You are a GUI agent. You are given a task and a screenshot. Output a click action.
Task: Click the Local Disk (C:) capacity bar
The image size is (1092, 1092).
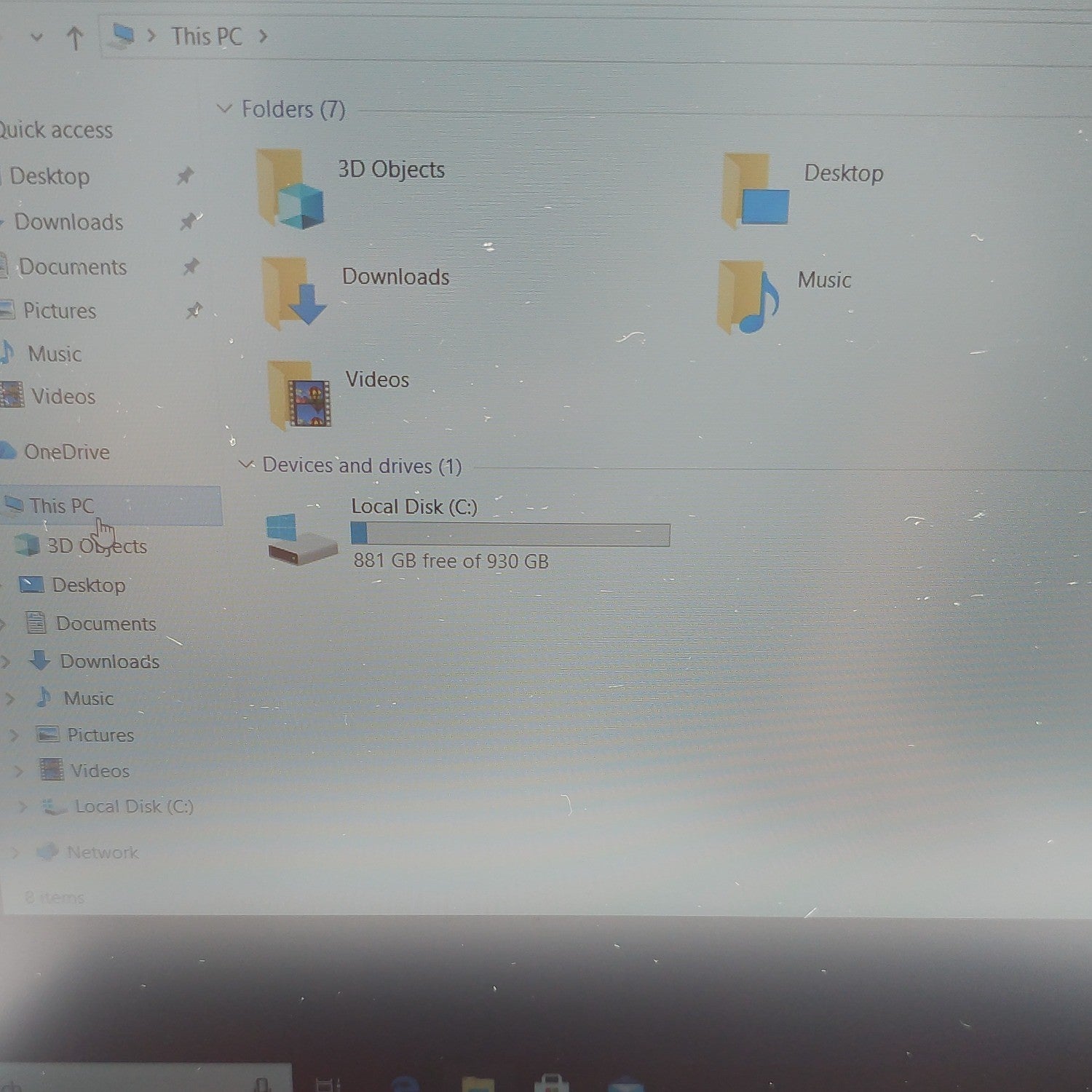510,534
